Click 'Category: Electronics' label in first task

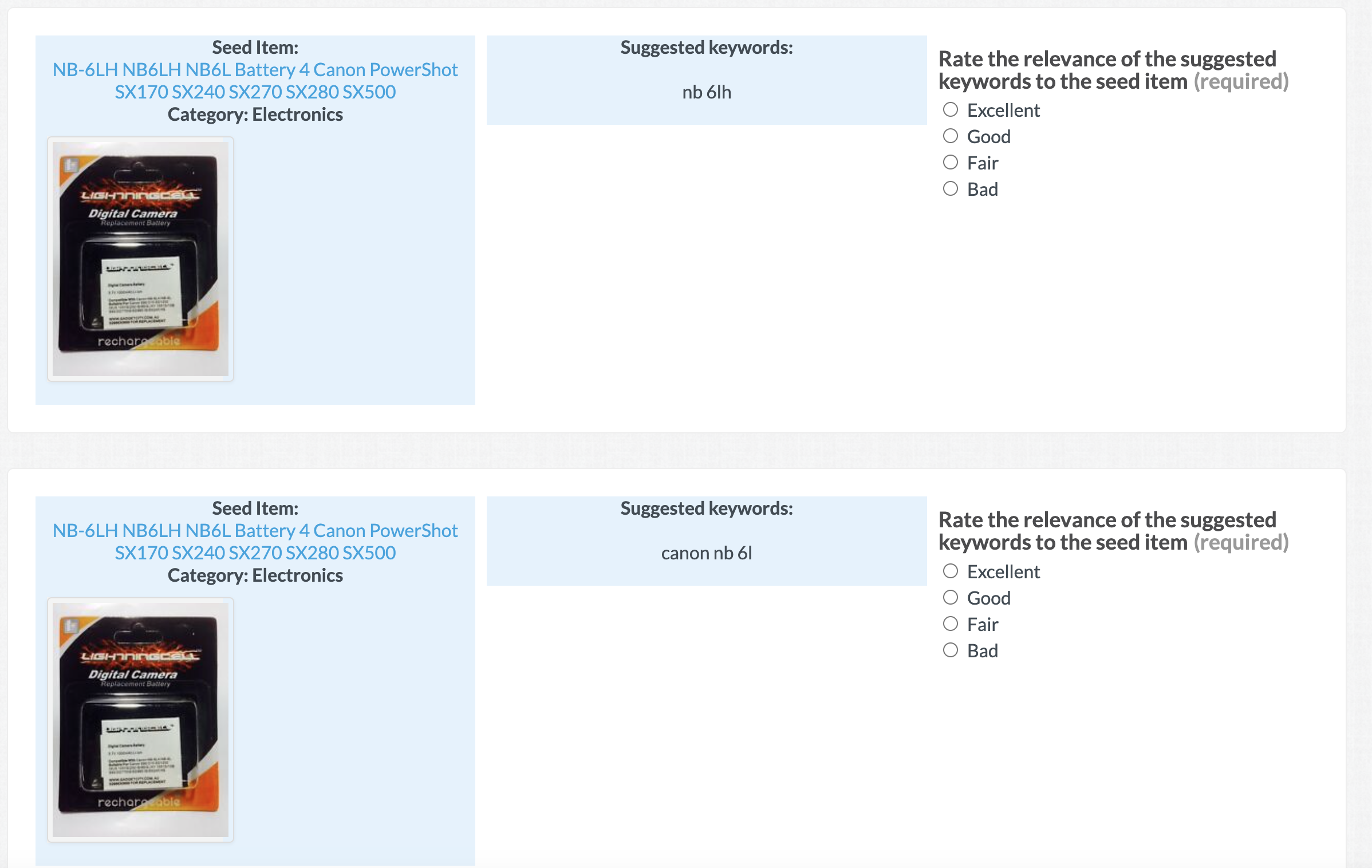pyautogui.click(x=255, y=115)
